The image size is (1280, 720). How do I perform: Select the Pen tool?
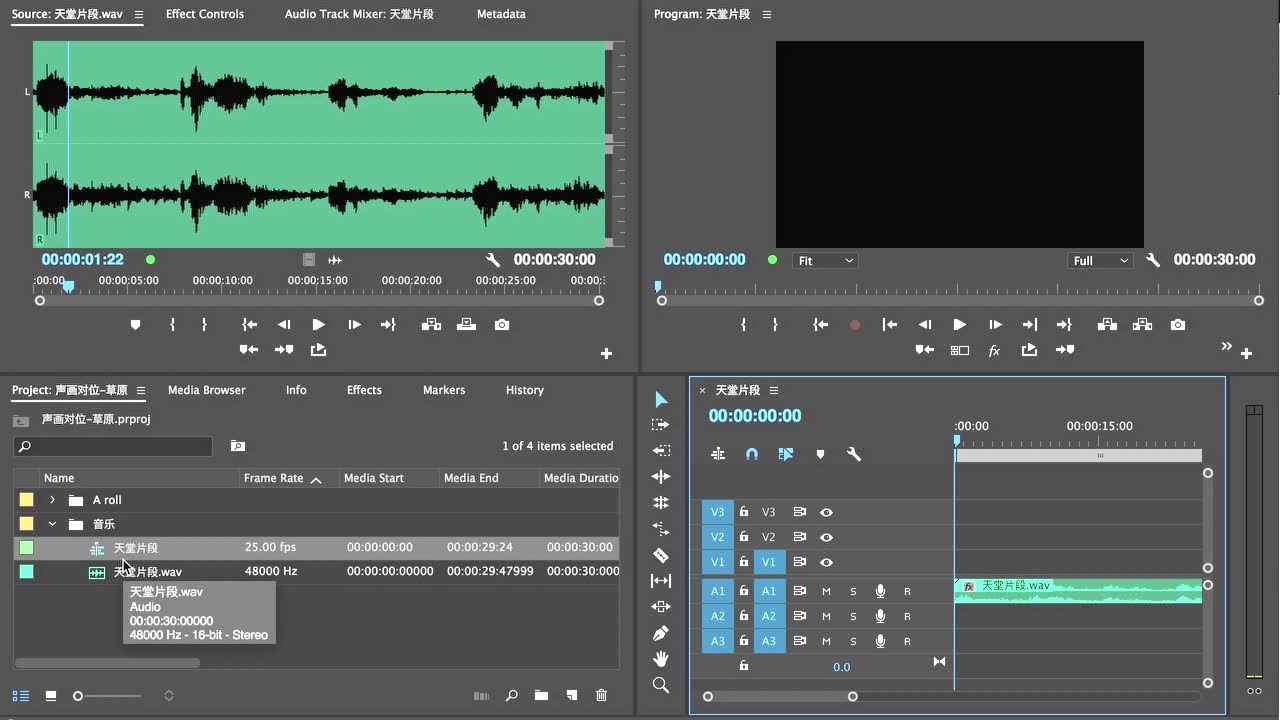pos(660,633)
